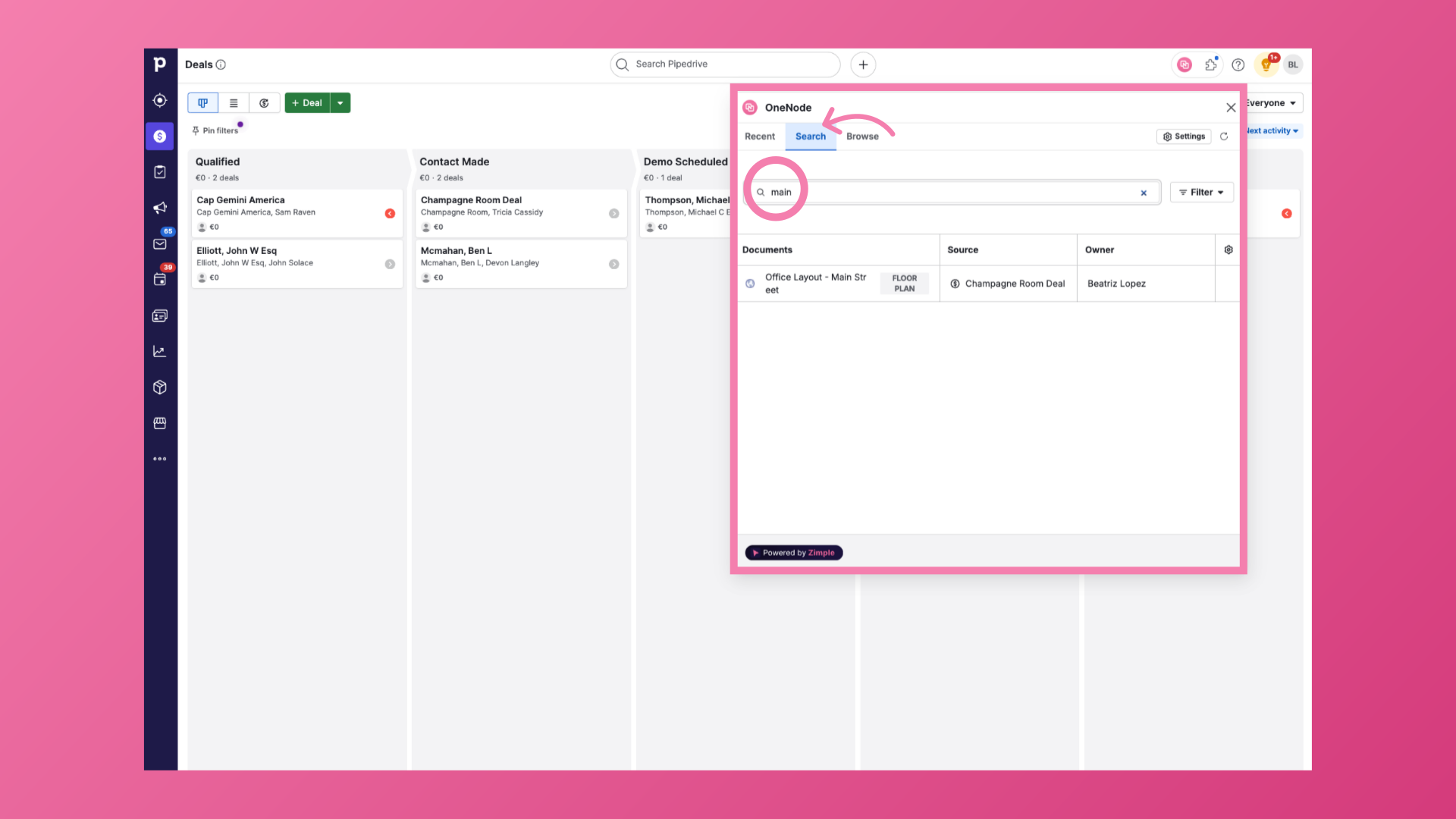This screenshot has height=819, width=1456.
Task: Click the OneNode refresh icon
Action: coord(1224,136)
